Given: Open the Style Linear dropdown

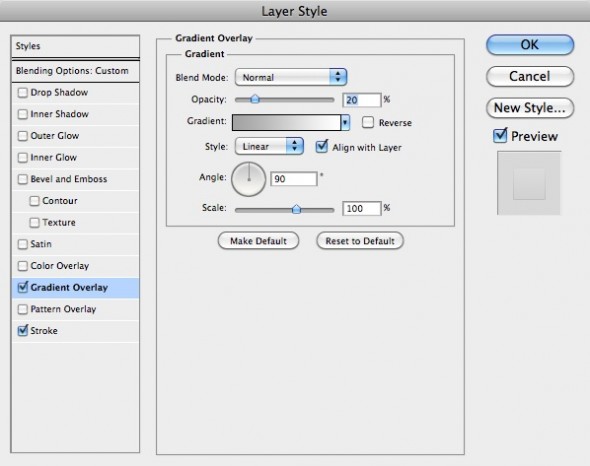Looking at the screenshot, I should click(x=269, y=146).
